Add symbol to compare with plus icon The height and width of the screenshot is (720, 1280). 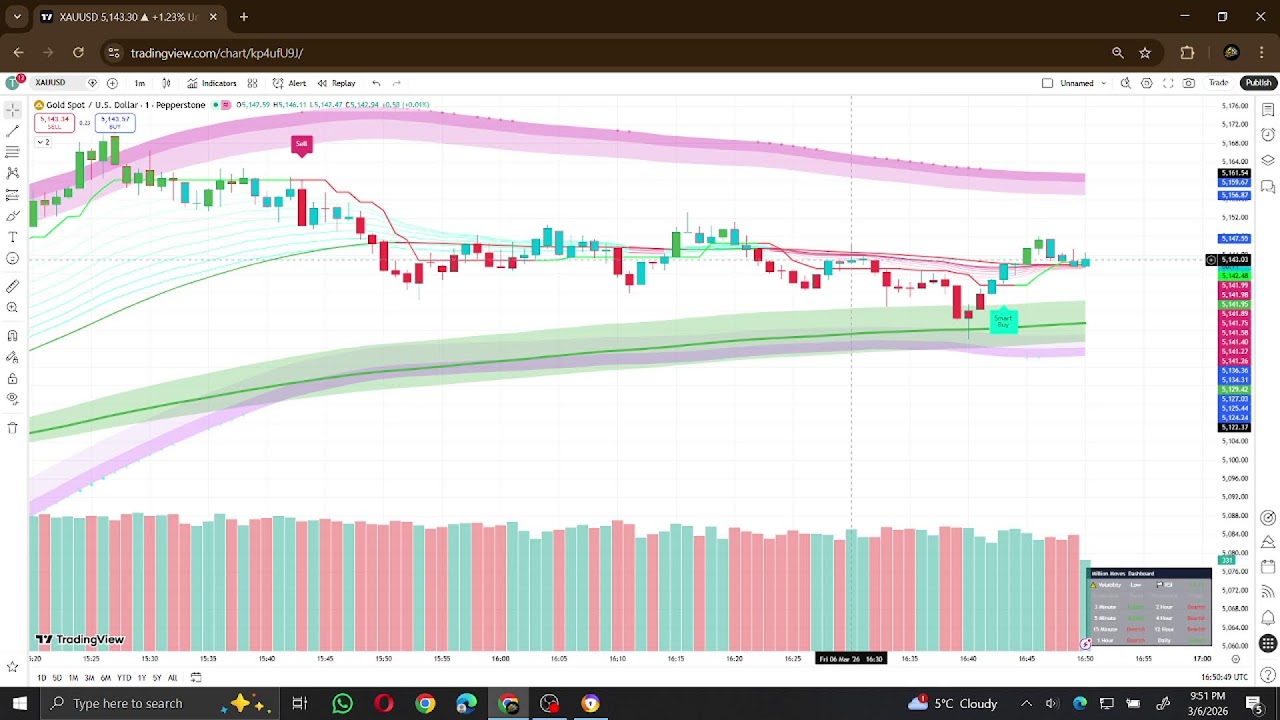point(112,83)
